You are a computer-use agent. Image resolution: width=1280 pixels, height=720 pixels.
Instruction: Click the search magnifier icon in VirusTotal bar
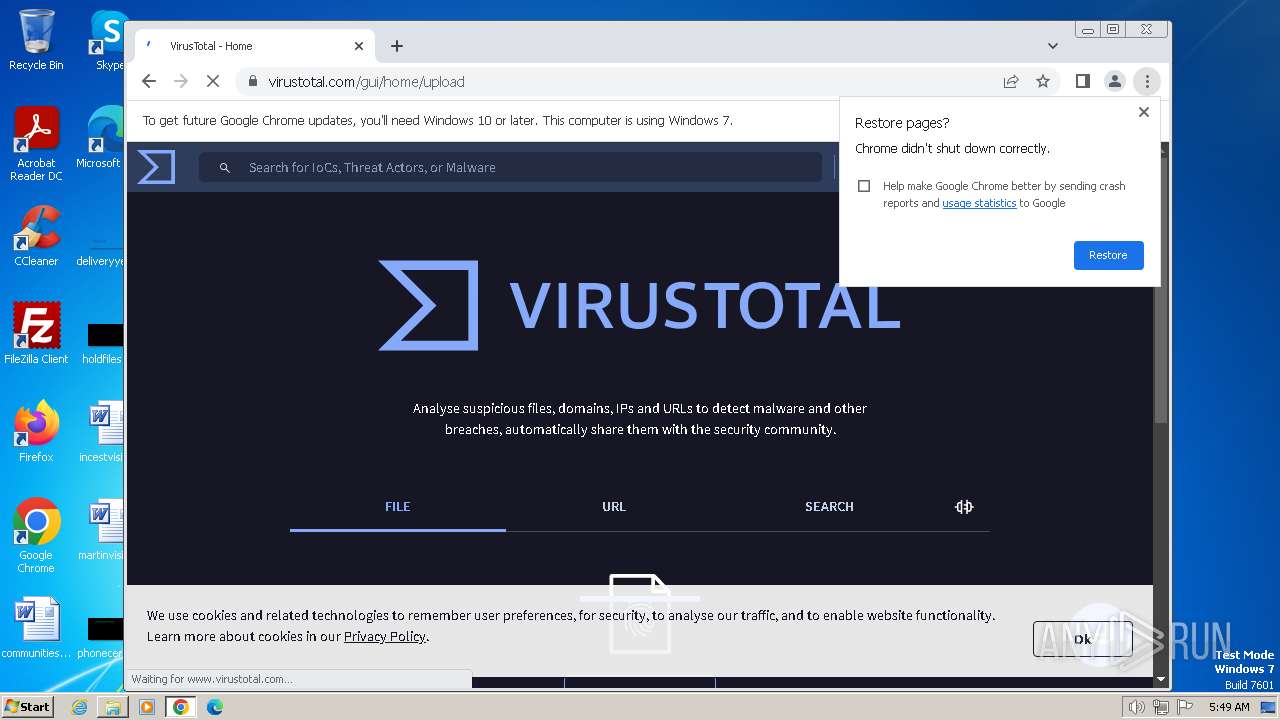point(225,168)
